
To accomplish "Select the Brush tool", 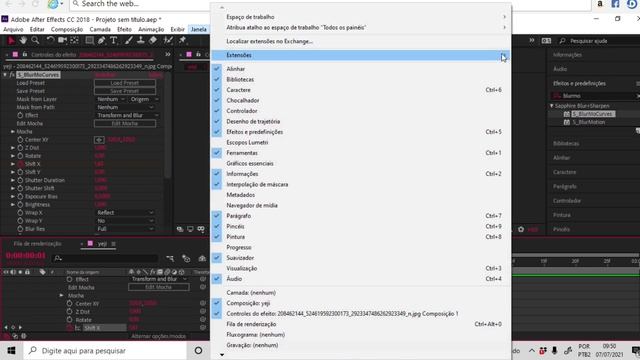I will tap(129, 40).
